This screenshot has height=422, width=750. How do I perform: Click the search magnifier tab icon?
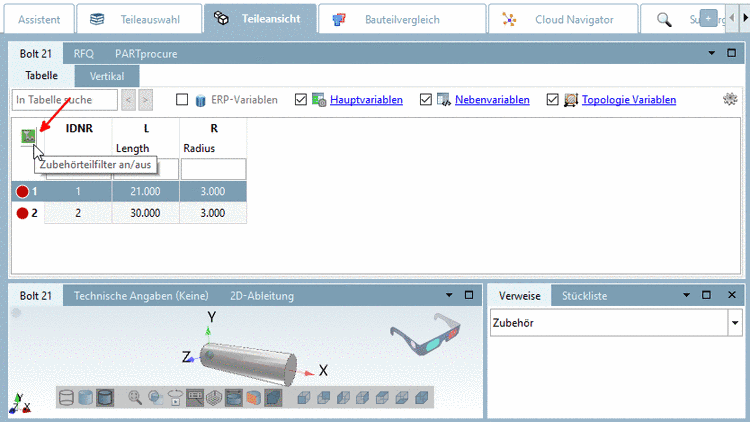(x=664, y=20)
